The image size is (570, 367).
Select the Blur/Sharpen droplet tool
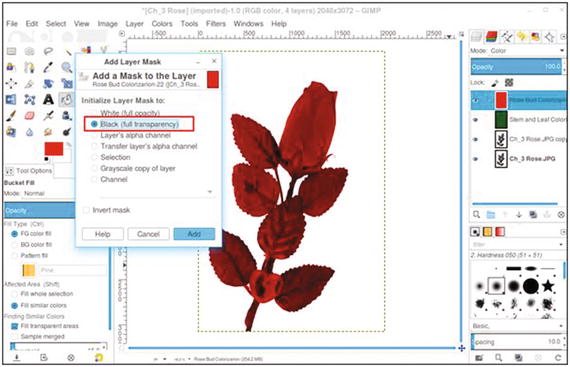coord(29,132)
